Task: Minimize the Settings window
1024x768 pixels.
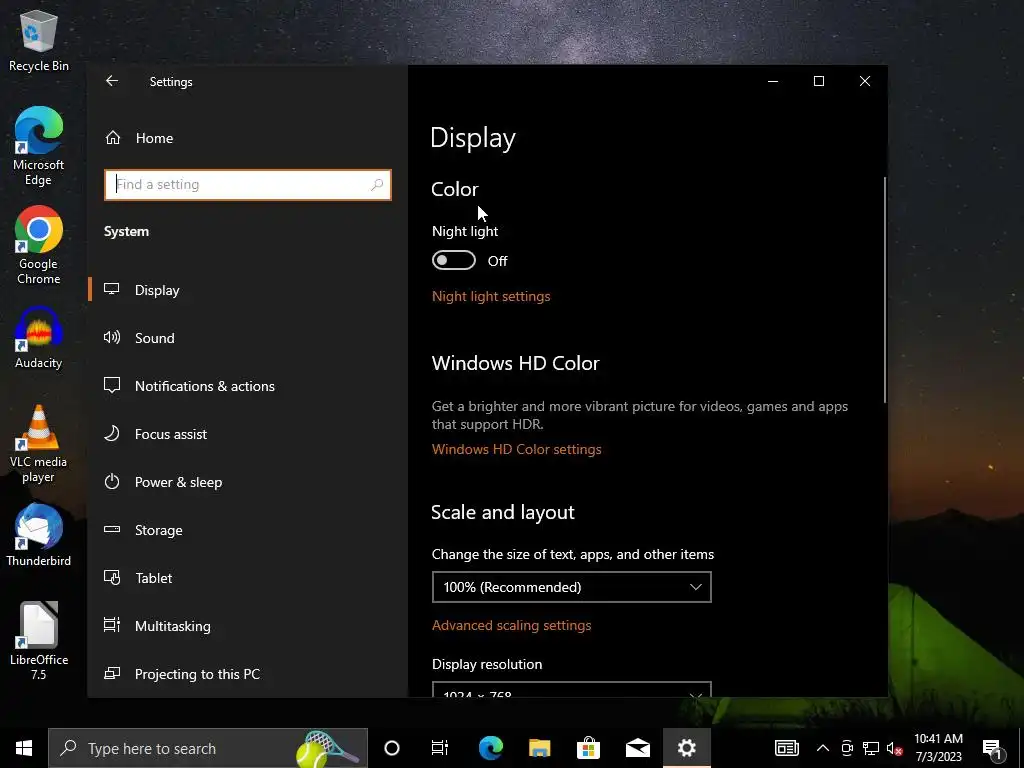Action: pos(773,81)
